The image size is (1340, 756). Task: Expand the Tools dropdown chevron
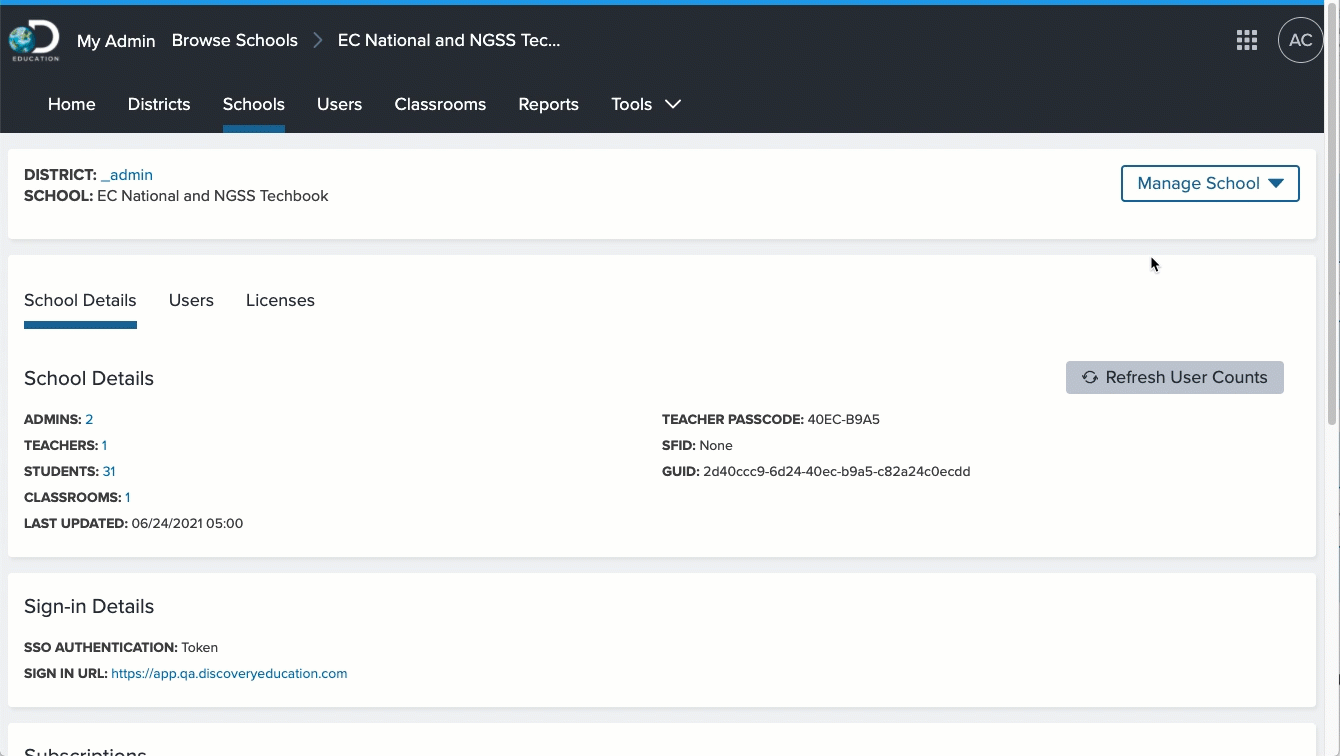tap(673, 104)
